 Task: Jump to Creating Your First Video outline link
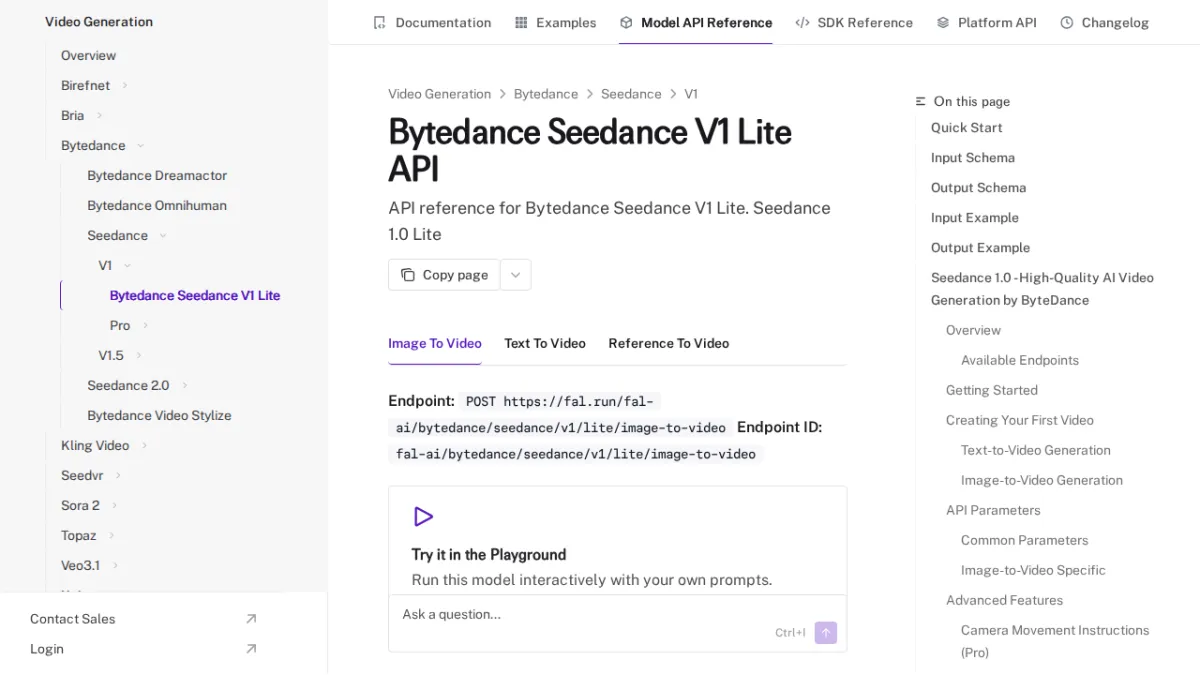(1020, 420)
